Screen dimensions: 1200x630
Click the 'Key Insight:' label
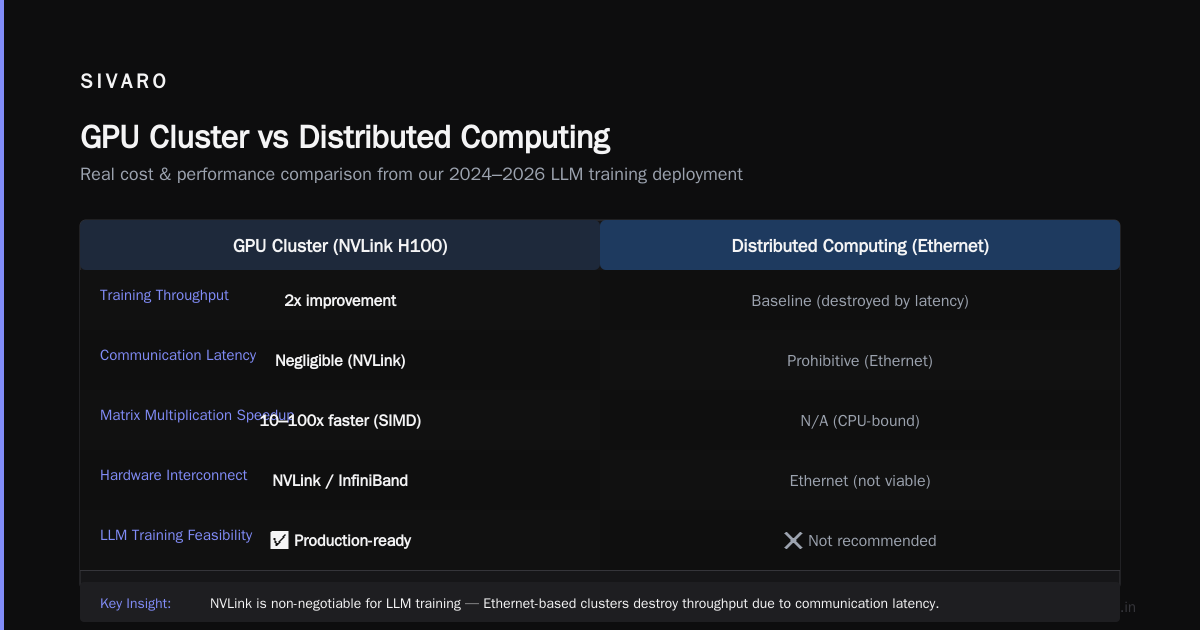tap(135, 603)
